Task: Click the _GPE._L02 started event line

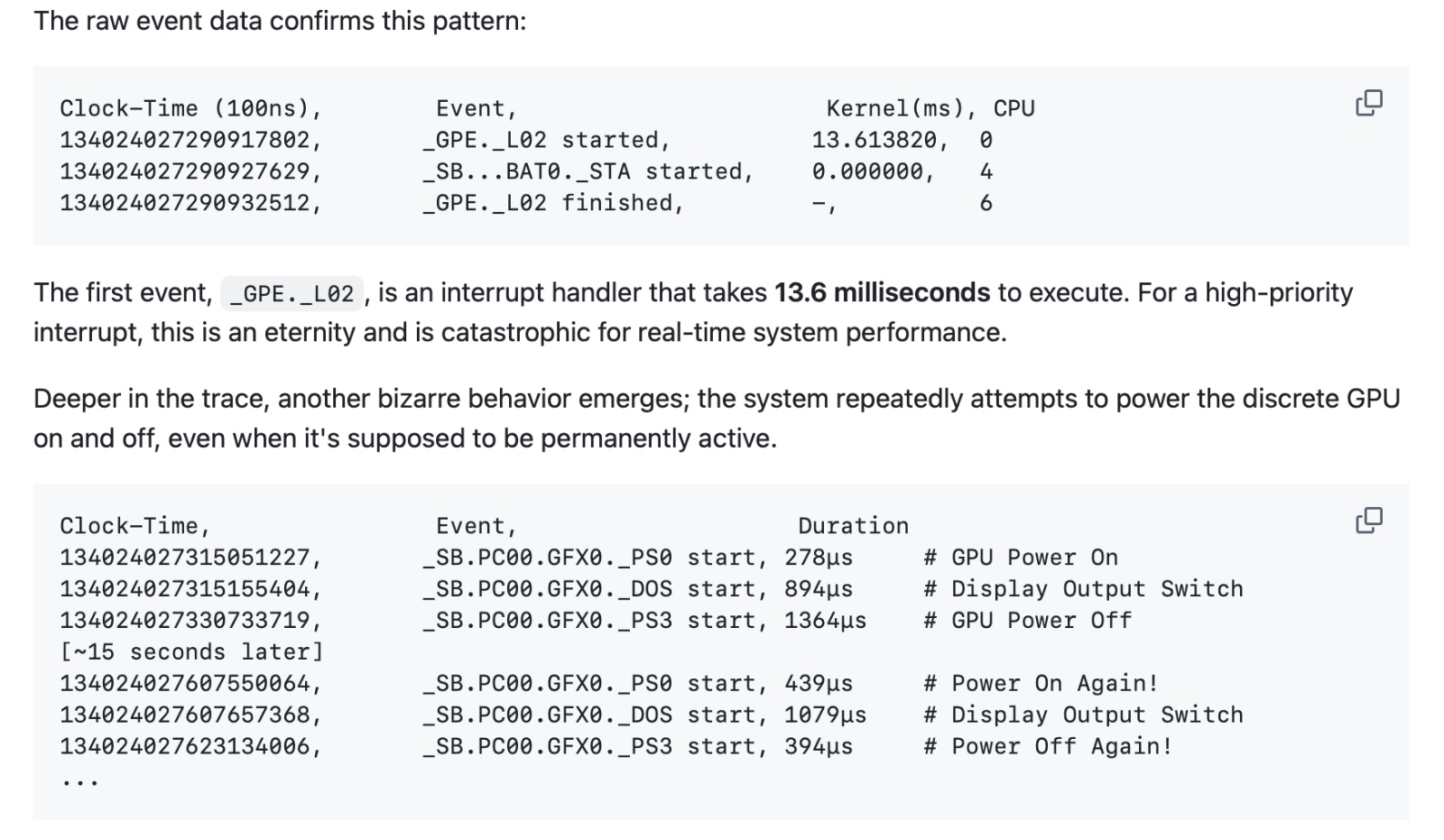Action: 545,140
